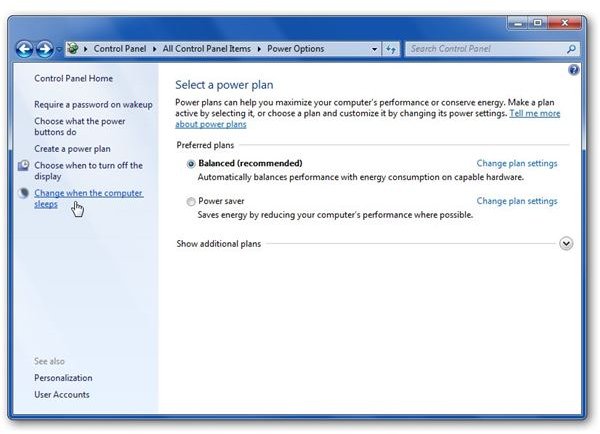Click the search magnifier icon
The image size is (600, 434).
(x=571, y=49)
